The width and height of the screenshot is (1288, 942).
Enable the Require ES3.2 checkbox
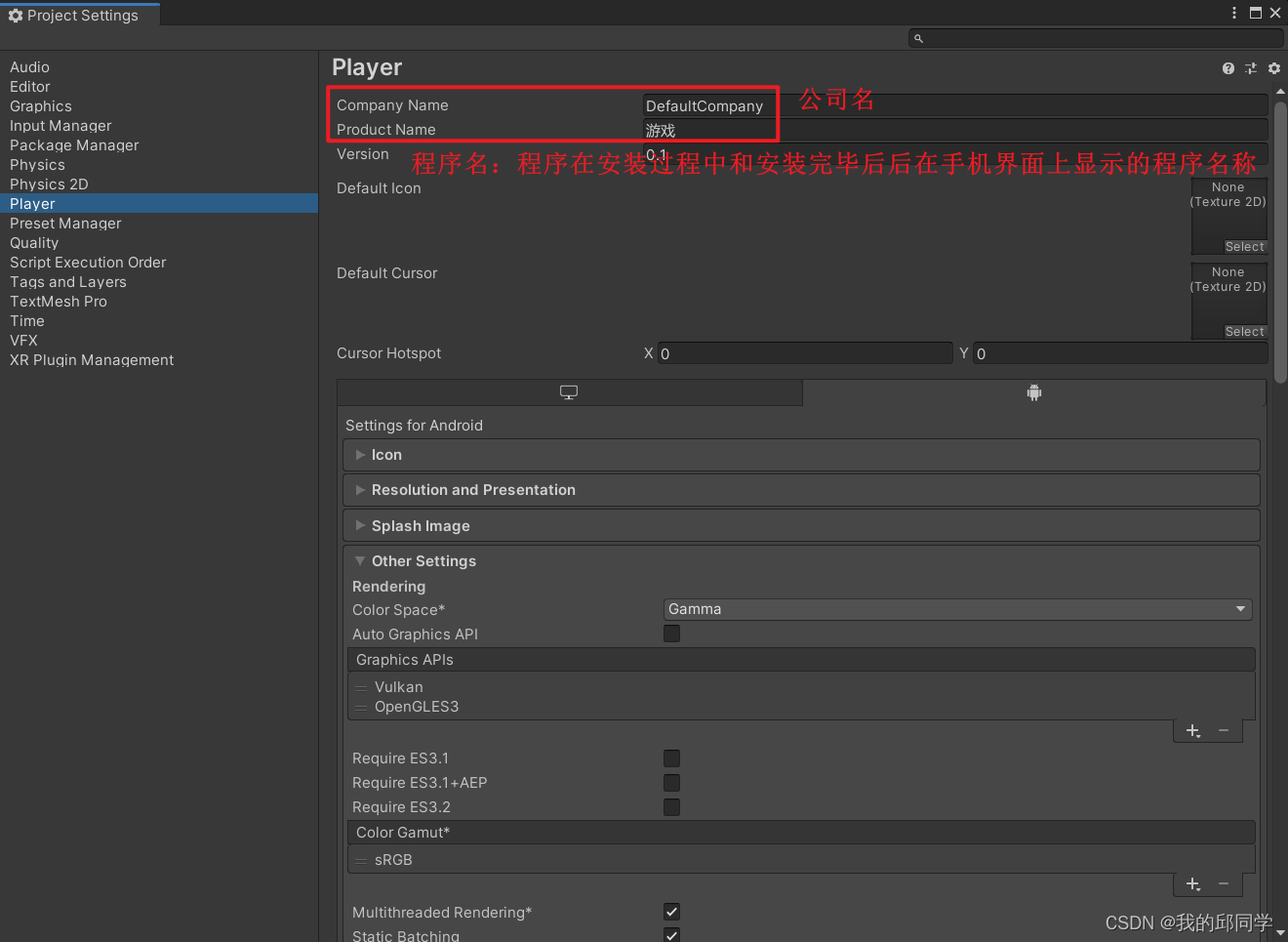671,807
